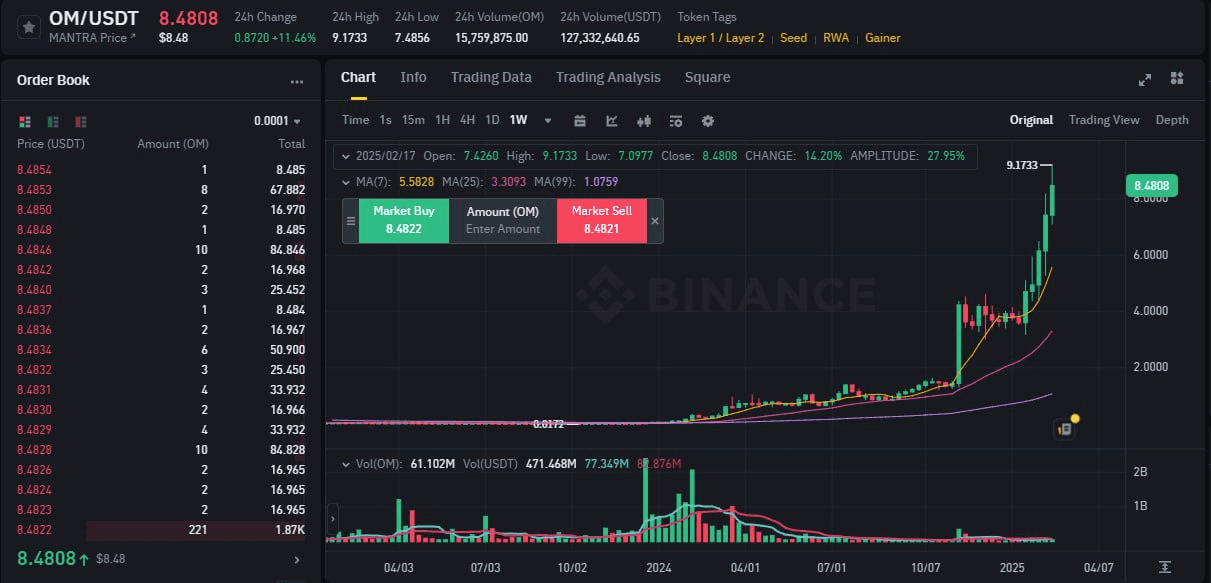Switch chart to Depth view
The width and height of the screenshot is (1211, 583).
[1172, 120]
